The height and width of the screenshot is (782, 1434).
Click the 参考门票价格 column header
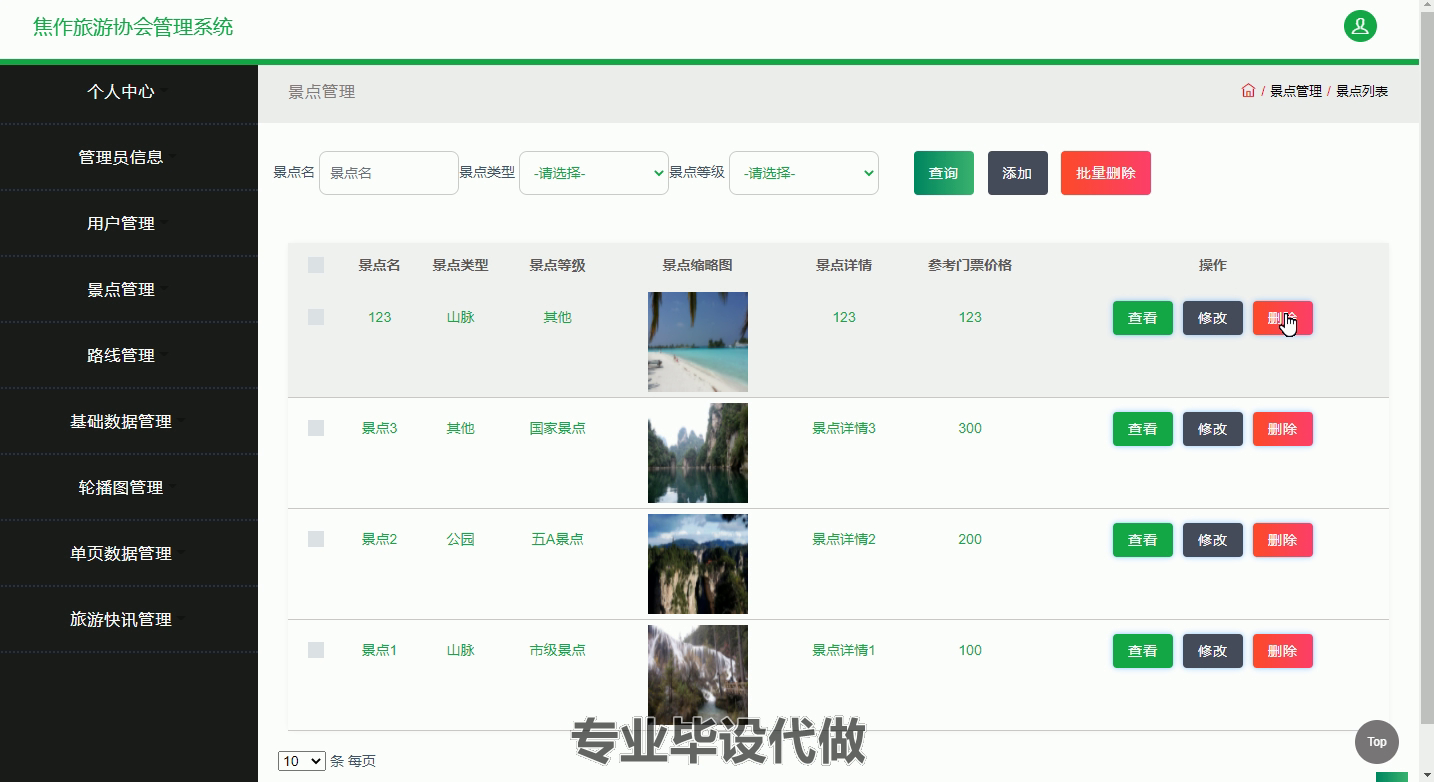pyautogui.click(x=970, y=265)
